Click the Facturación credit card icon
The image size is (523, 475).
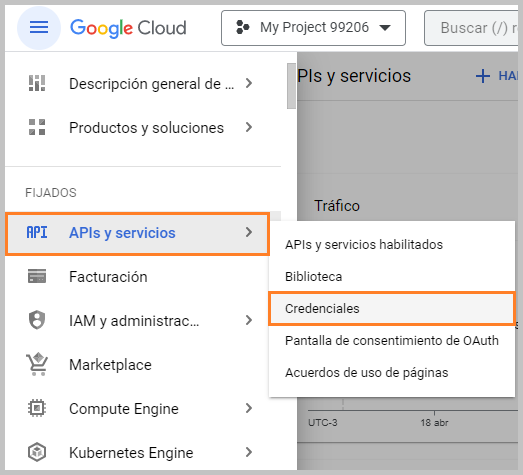[x=37, y=276]
